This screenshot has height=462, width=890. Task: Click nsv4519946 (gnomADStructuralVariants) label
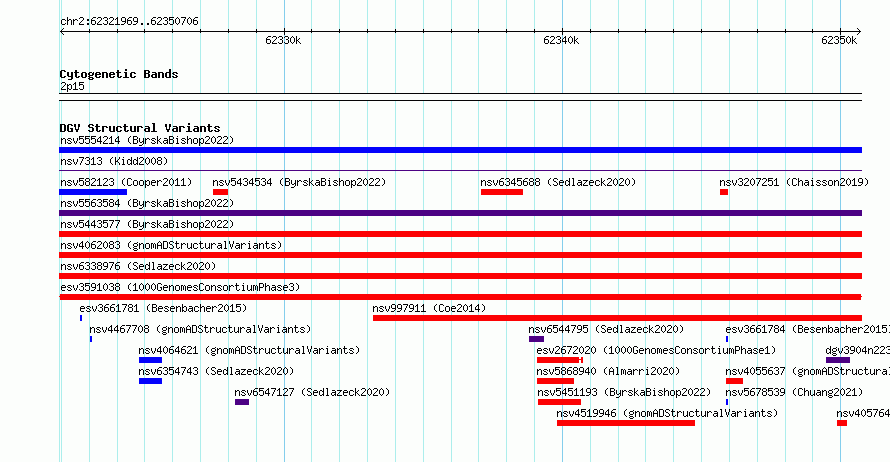[667, 413]
